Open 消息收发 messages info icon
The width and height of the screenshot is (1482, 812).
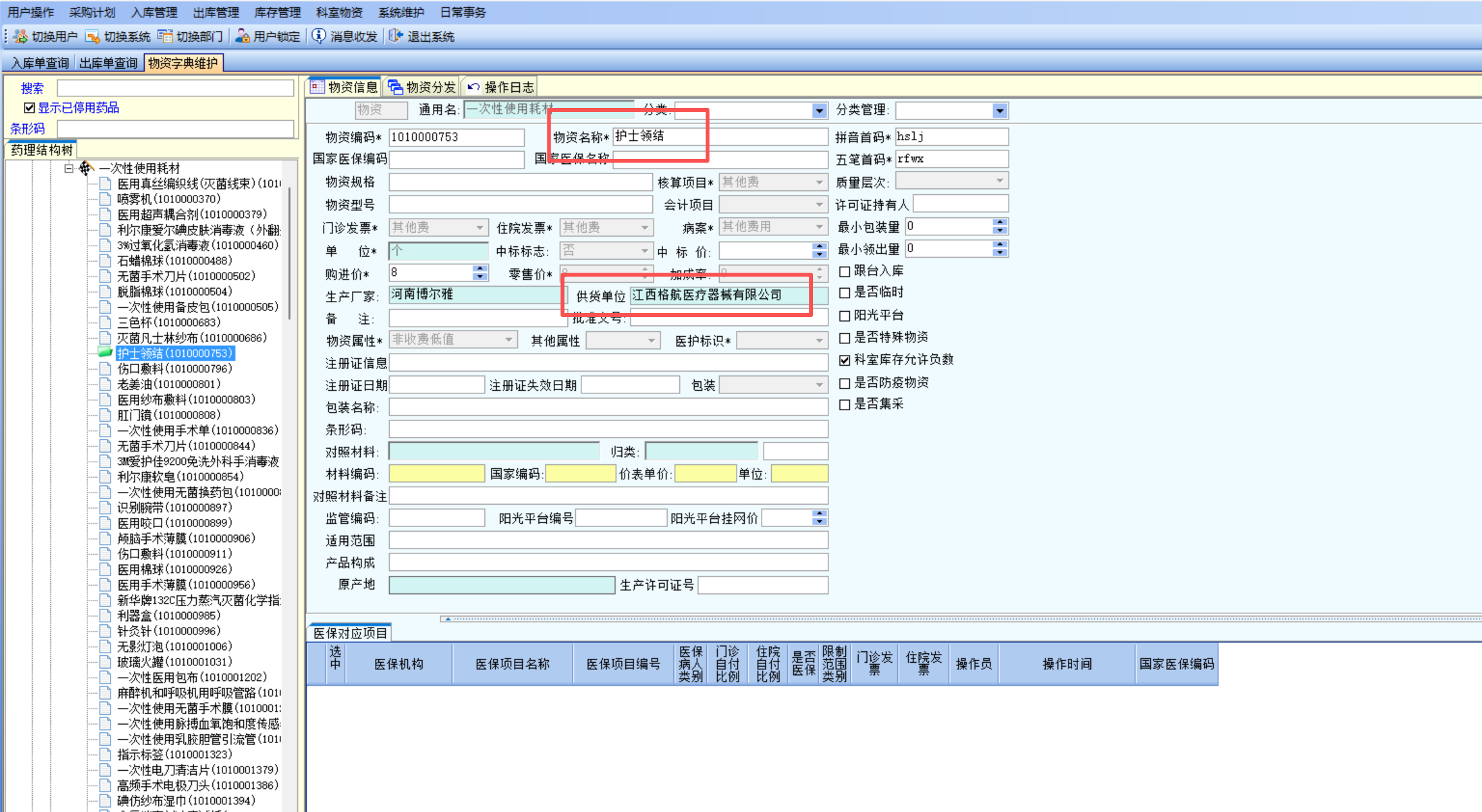(x=319, y=37)
